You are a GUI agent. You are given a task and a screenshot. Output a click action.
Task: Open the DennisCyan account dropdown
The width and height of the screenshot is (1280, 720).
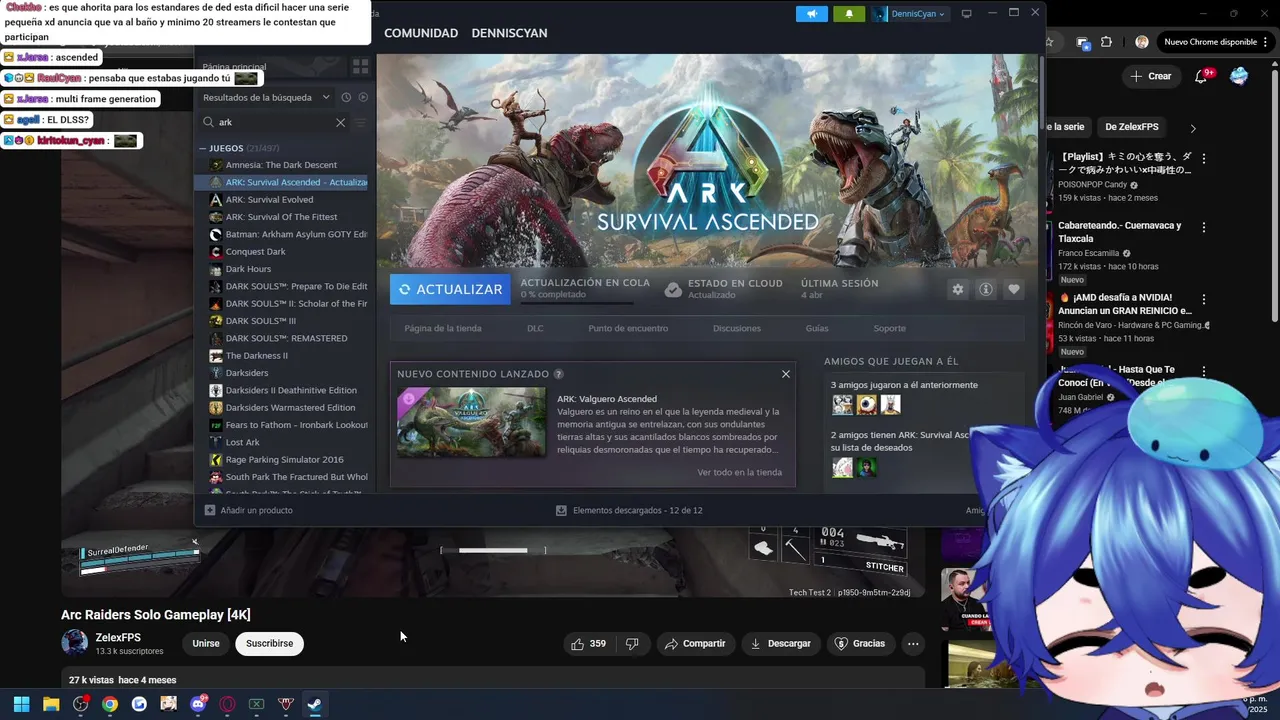(x=910, y=14)
